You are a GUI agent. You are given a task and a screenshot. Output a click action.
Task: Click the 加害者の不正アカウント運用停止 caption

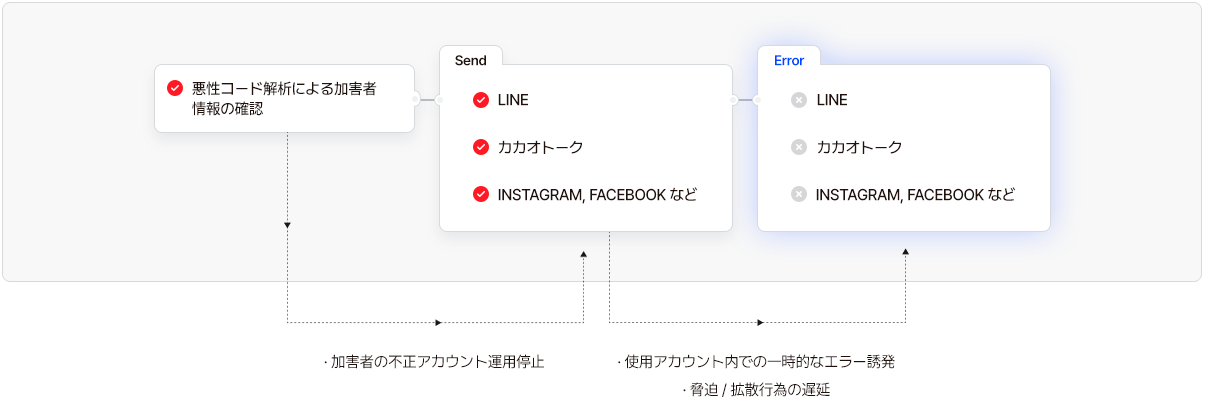click(434, 362)
